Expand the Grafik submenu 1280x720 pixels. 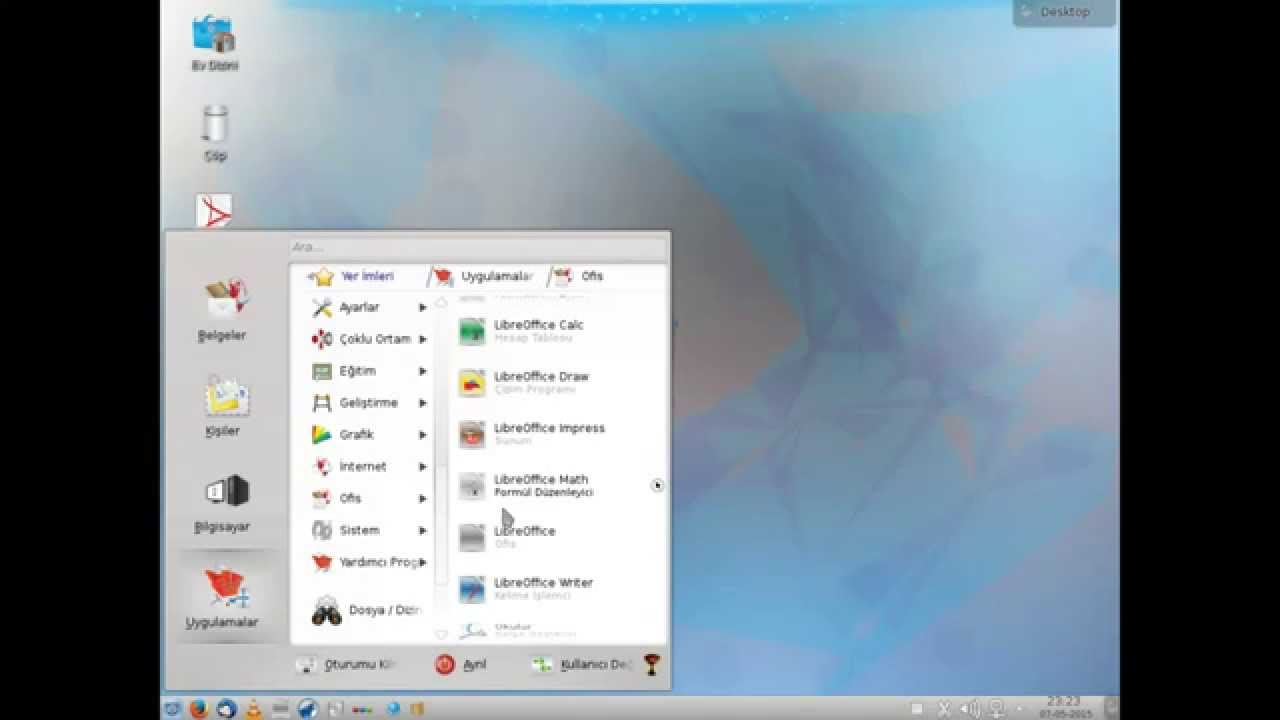point(369,435)
